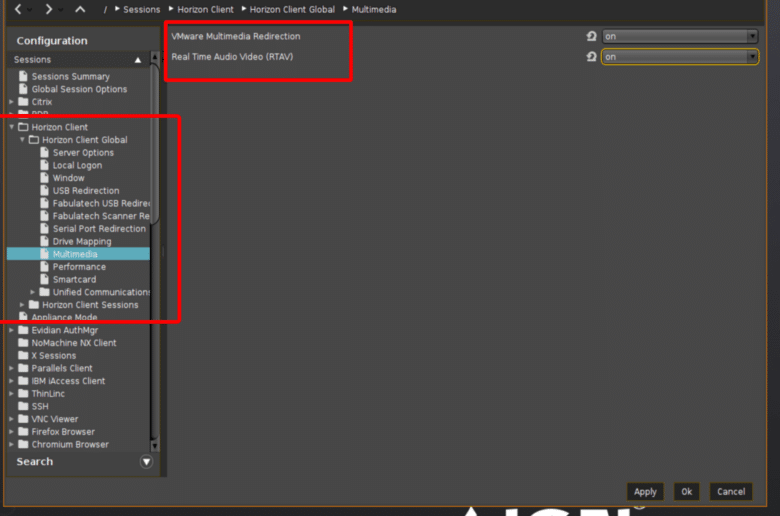
Task: Expand Parallels Client folder
Action: pos(11,368)
